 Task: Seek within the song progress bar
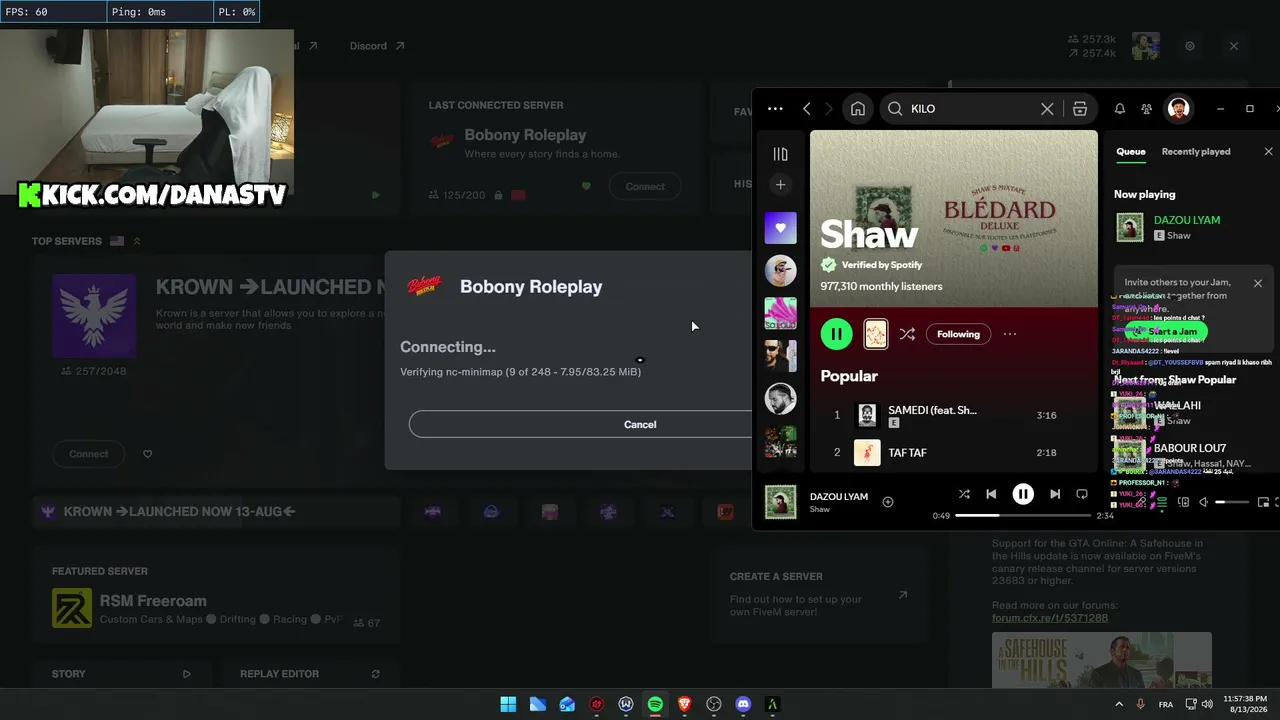coord(1023,515)
